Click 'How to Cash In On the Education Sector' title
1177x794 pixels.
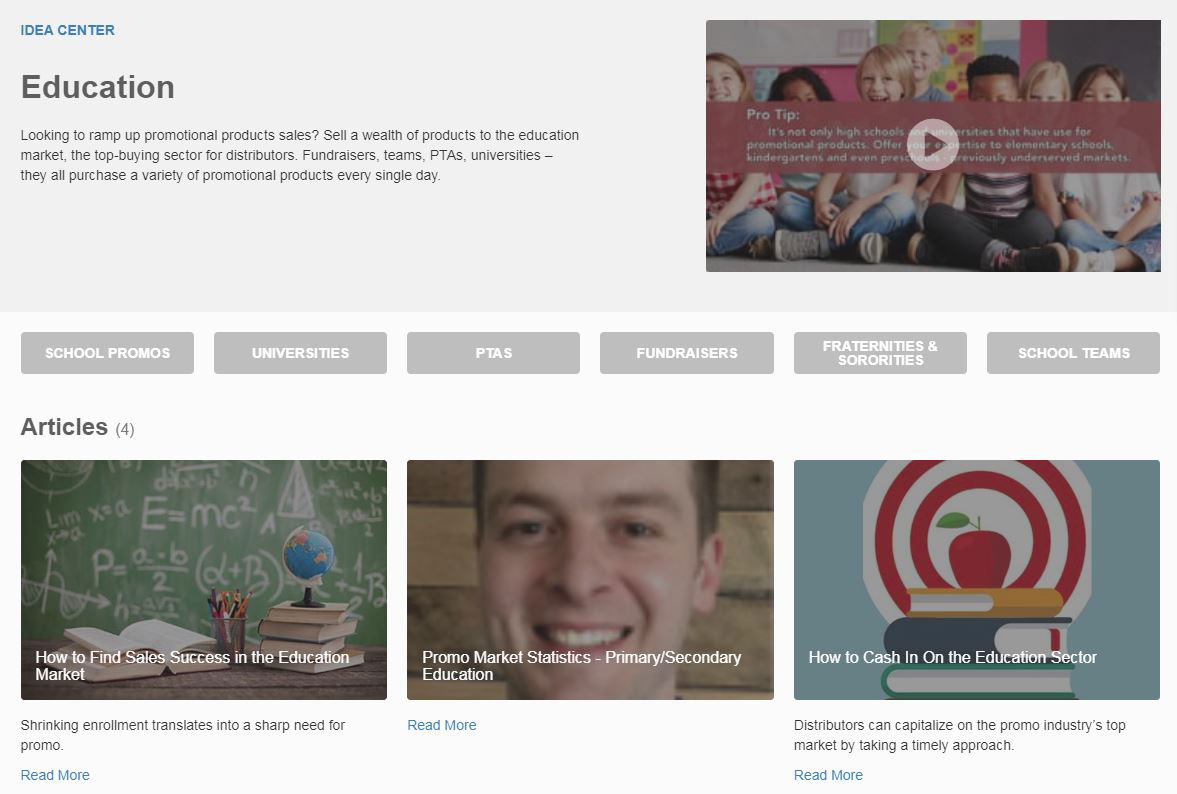point(953,657)
